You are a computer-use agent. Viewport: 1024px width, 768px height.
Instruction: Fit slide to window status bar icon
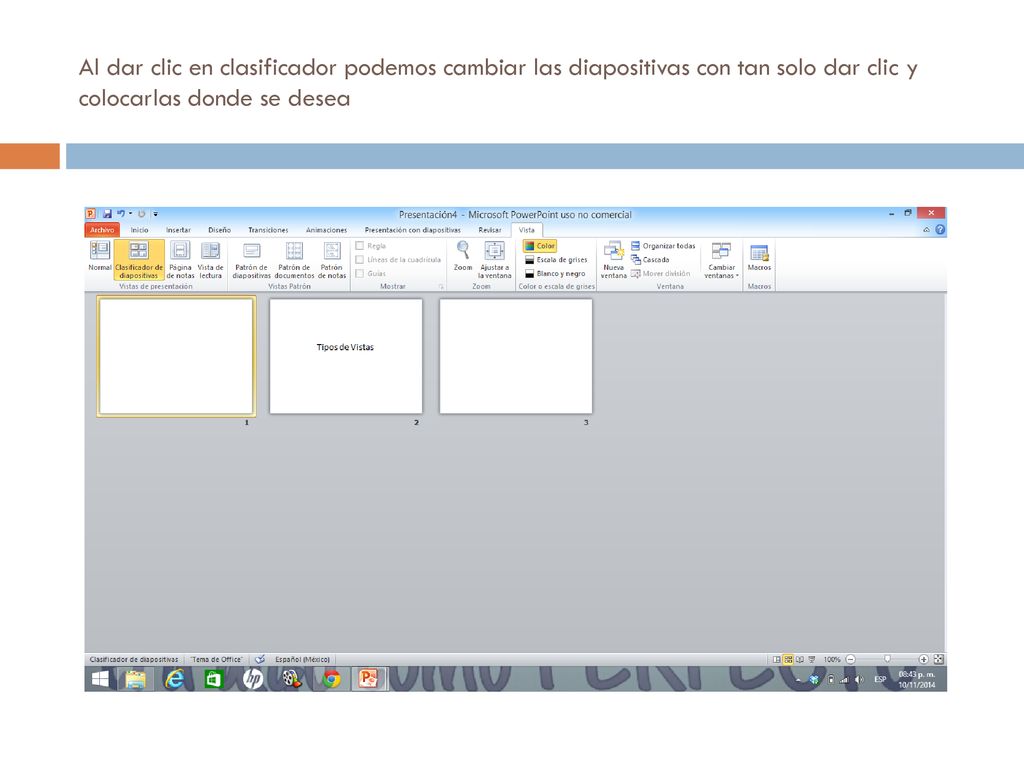pos(938,660)
